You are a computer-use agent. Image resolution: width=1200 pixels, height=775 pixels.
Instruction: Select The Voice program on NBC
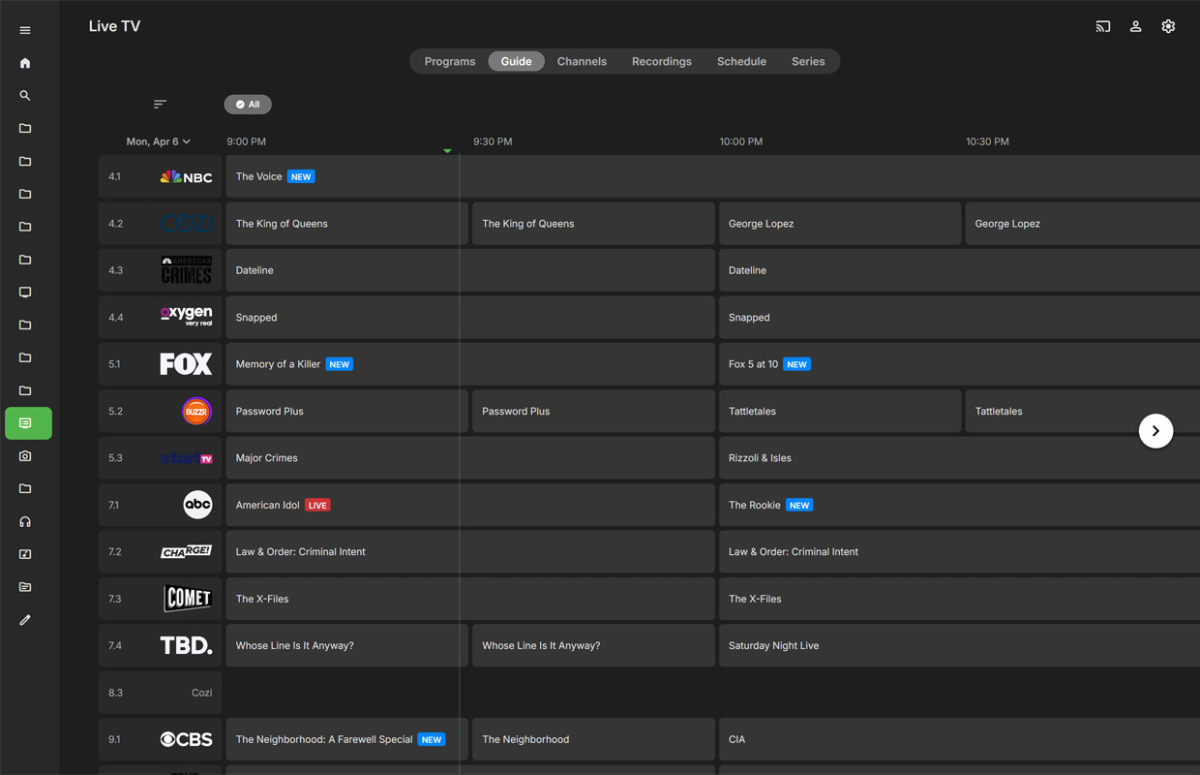click(x=260, y=177)
